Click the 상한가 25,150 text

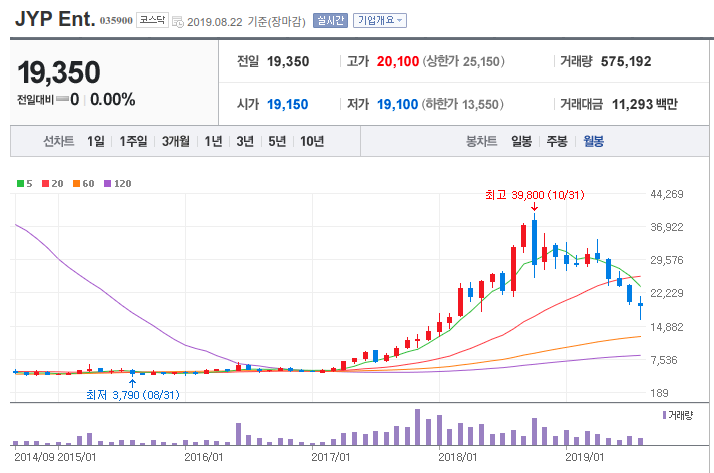(464, 61)
